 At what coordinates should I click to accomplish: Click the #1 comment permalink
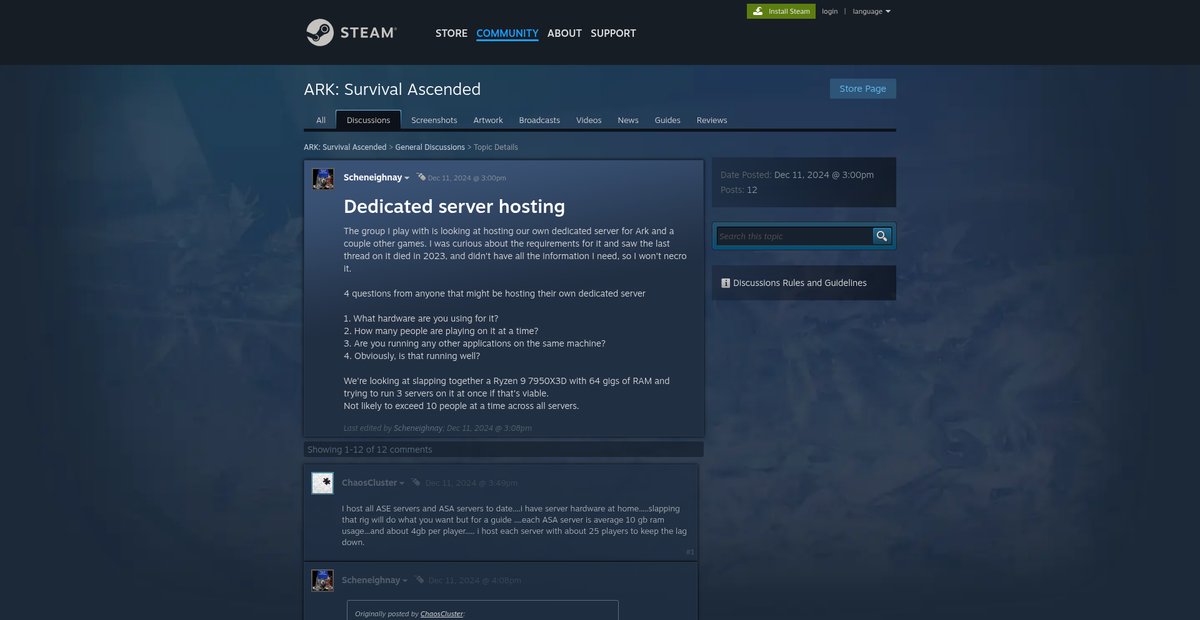pyautogui.click(x=690, y=551)
